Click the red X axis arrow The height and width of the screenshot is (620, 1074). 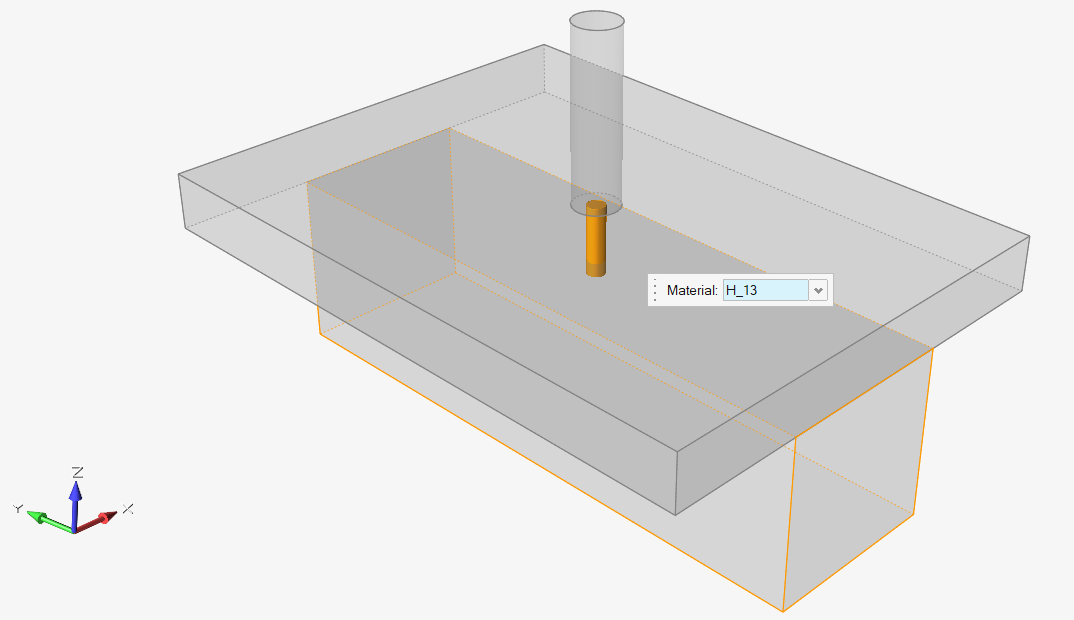click(105, 518)
